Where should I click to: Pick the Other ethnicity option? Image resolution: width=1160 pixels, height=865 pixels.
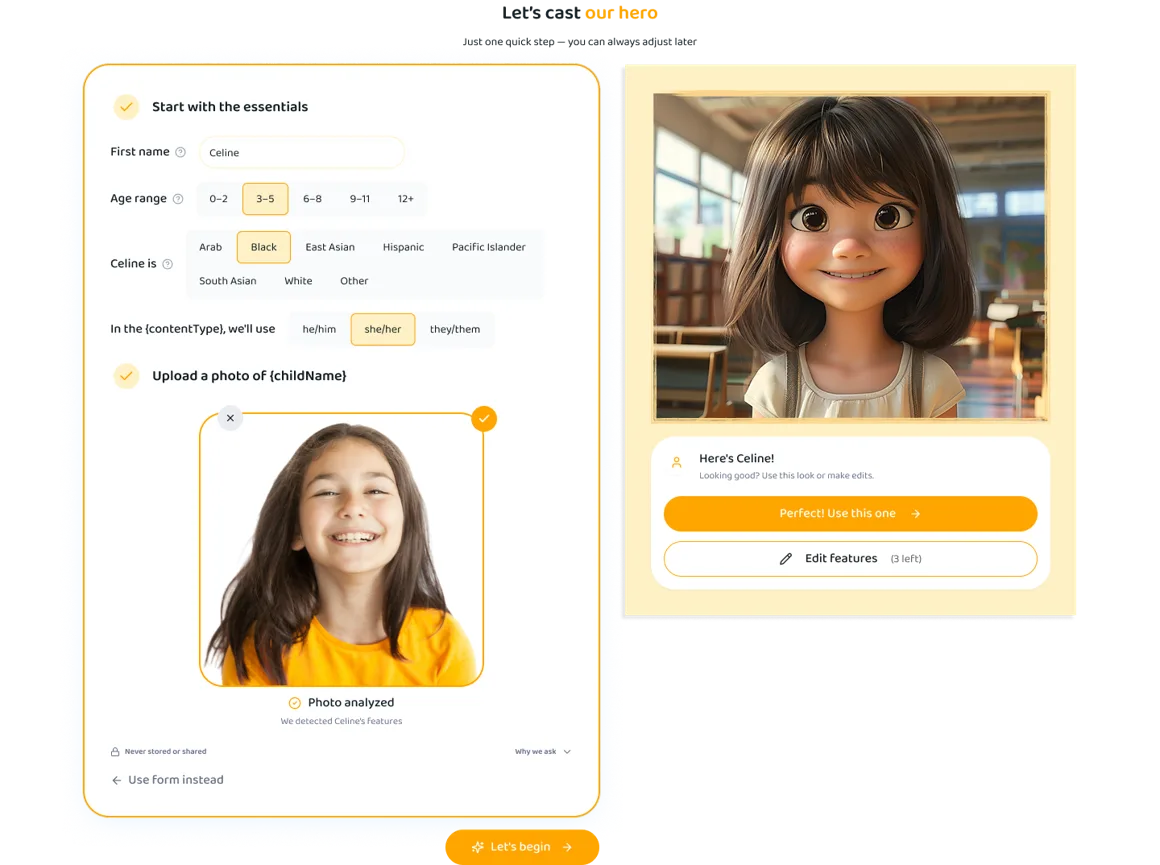tap(354, 281)
